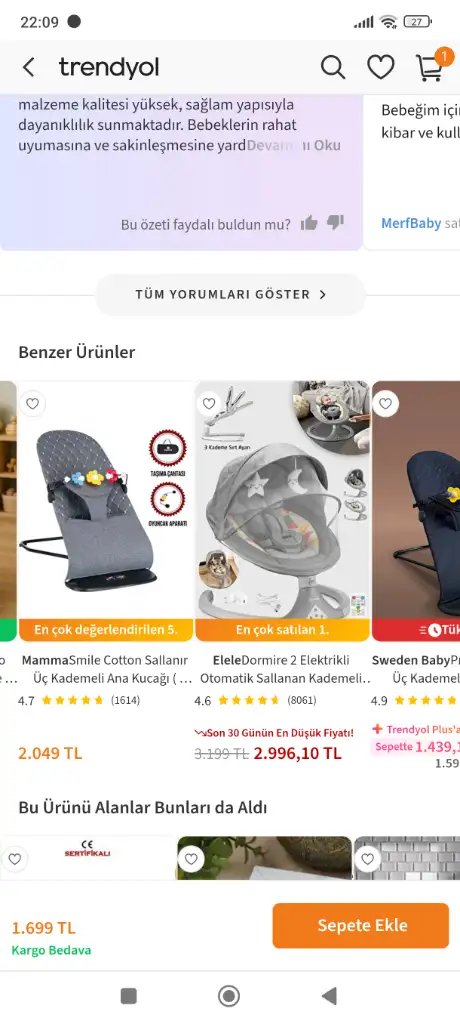
Task: Mark summary unhelpful with thumbs down
Action: point(335,223)
